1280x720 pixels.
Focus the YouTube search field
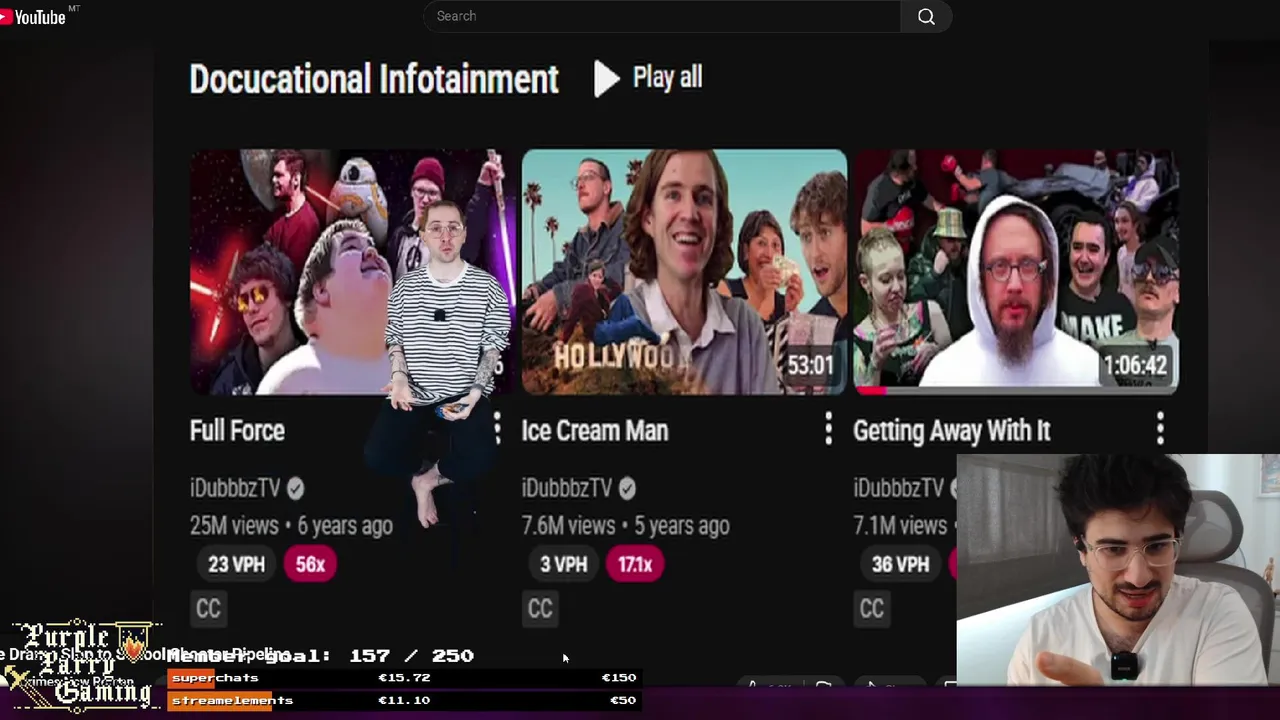pyautogui.click(x=662, y=16)
